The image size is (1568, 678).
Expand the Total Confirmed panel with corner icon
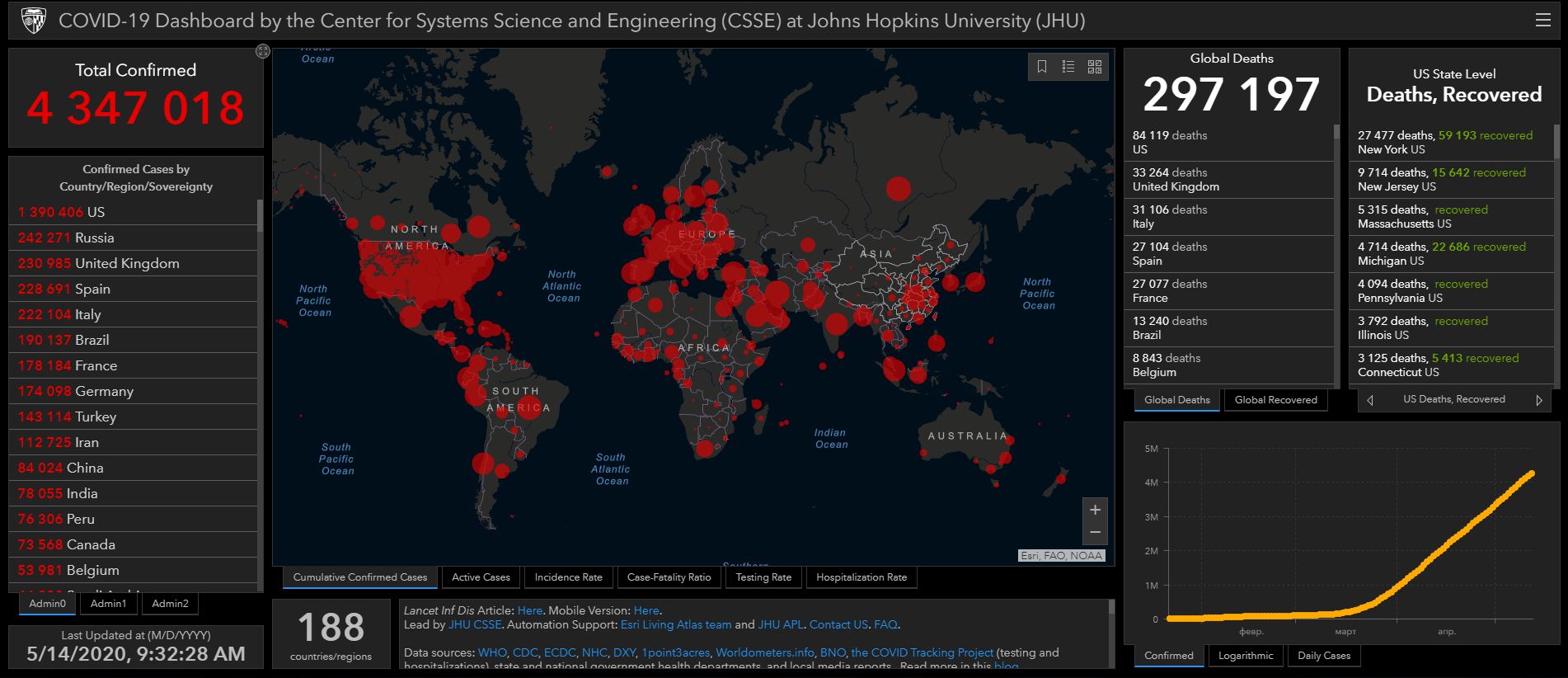(x=262, y=52)
